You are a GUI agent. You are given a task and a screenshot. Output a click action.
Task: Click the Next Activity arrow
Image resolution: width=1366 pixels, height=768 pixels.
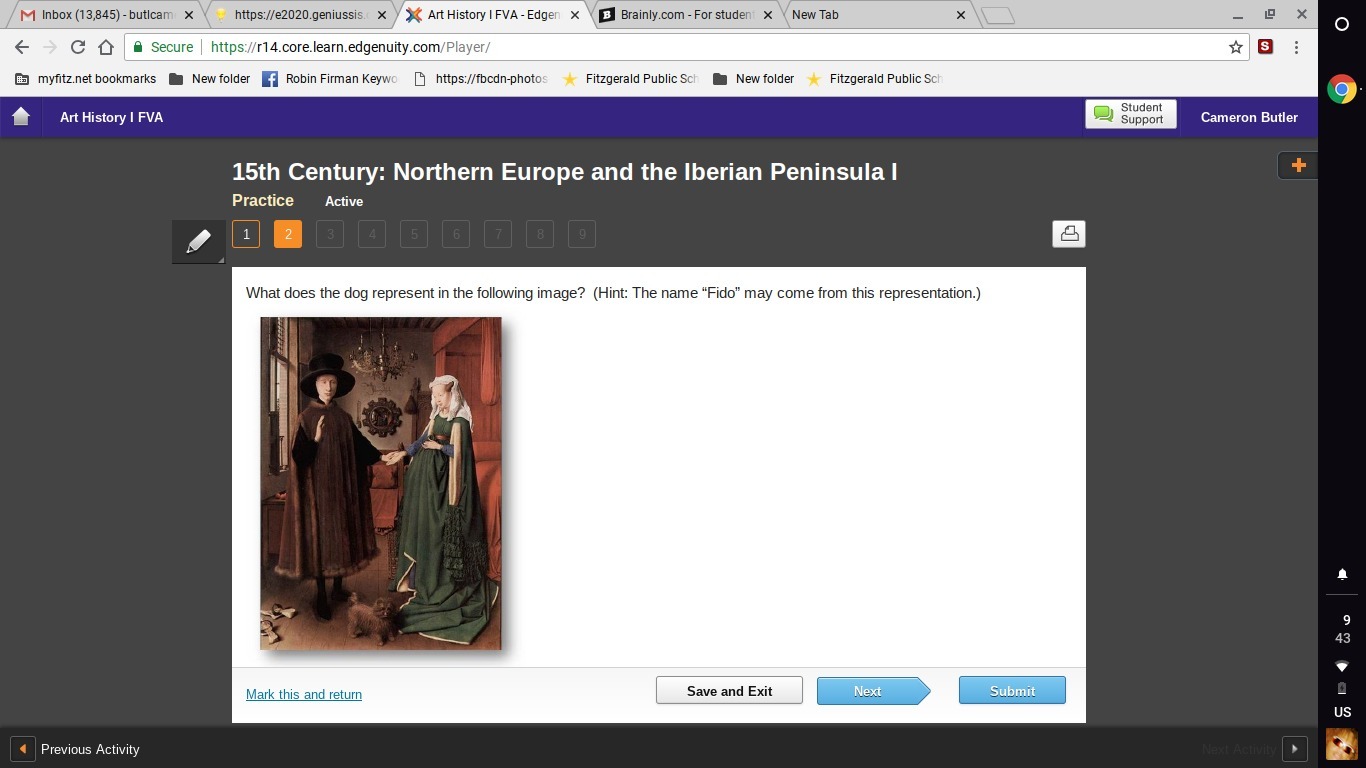tap(1295, 749)
